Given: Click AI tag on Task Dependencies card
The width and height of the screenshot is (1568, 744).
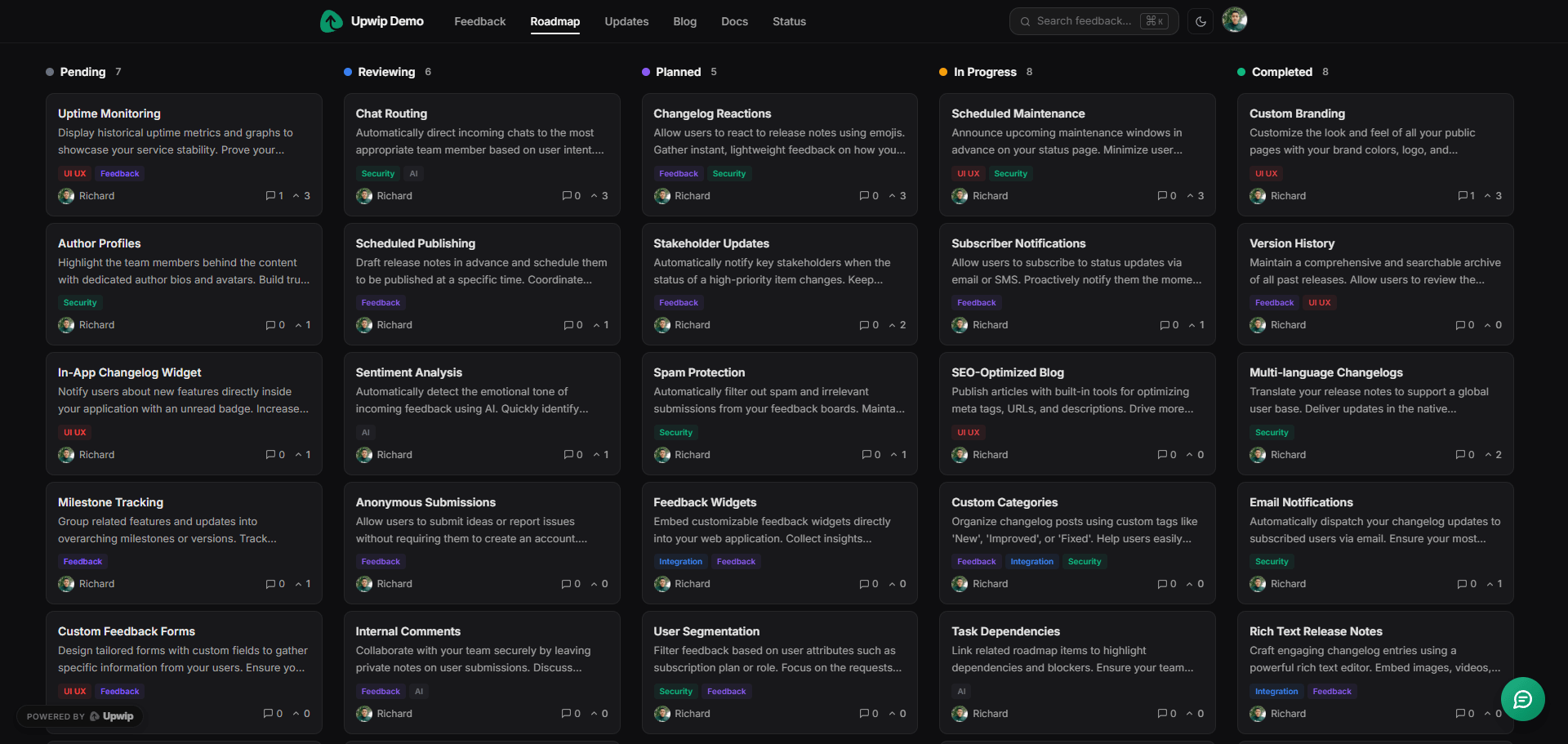Looking at the screenshot, I should tap(961, 692).
